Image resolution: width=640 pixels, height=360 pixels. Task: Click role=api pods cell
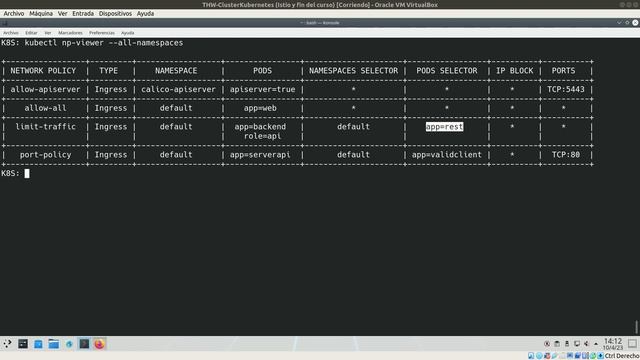(x=262, y=136)
